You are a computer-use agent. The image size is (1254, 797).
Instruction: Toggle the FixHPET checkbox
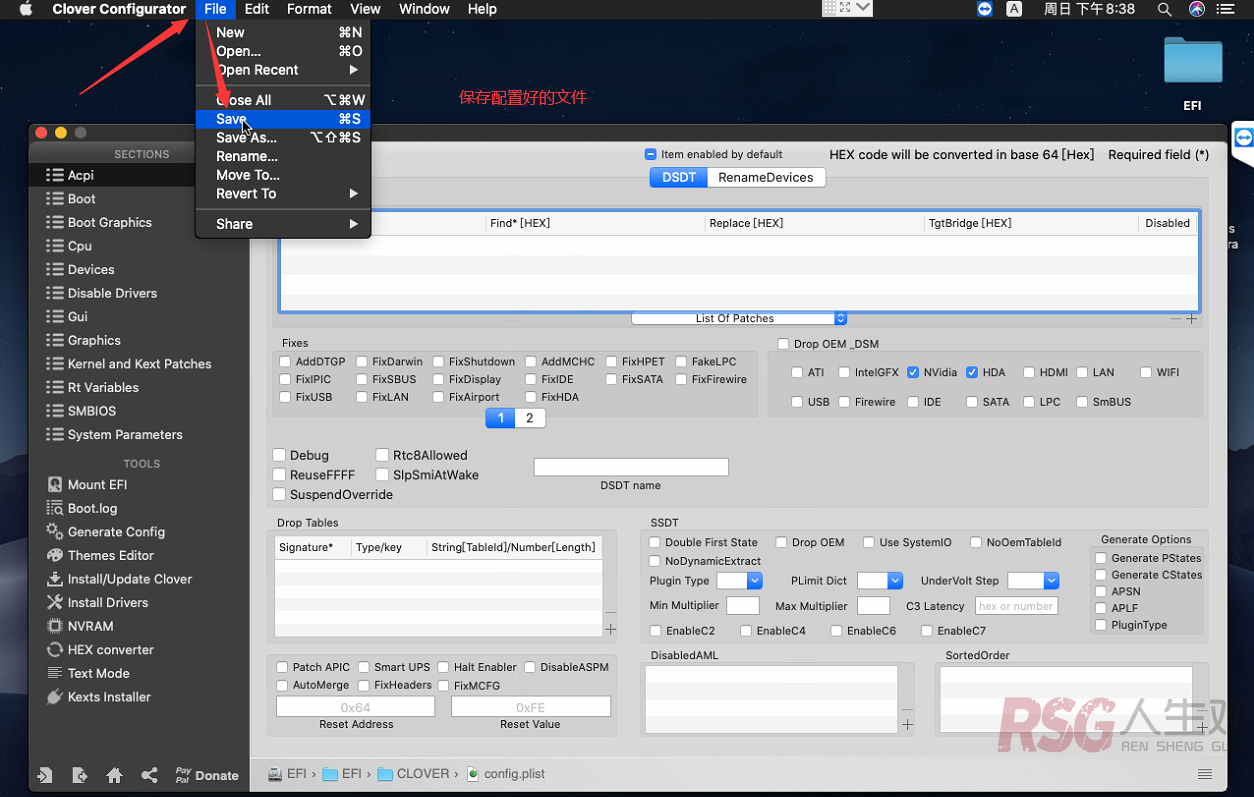coord(611,362)
